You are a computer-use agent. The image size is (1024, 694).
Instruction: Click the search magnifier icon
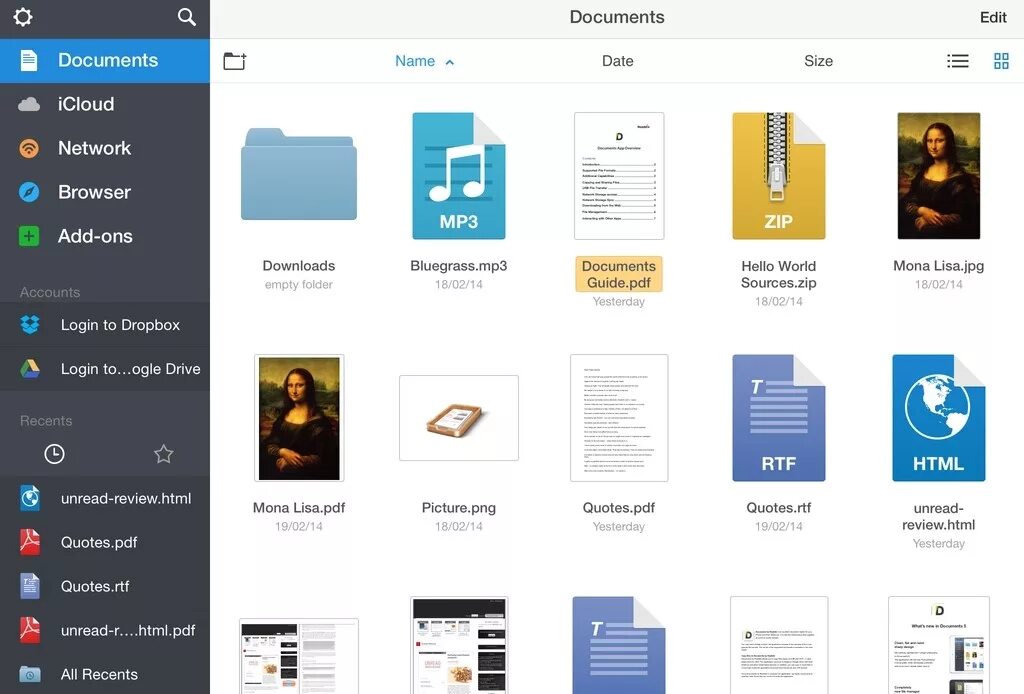[187, 17]
